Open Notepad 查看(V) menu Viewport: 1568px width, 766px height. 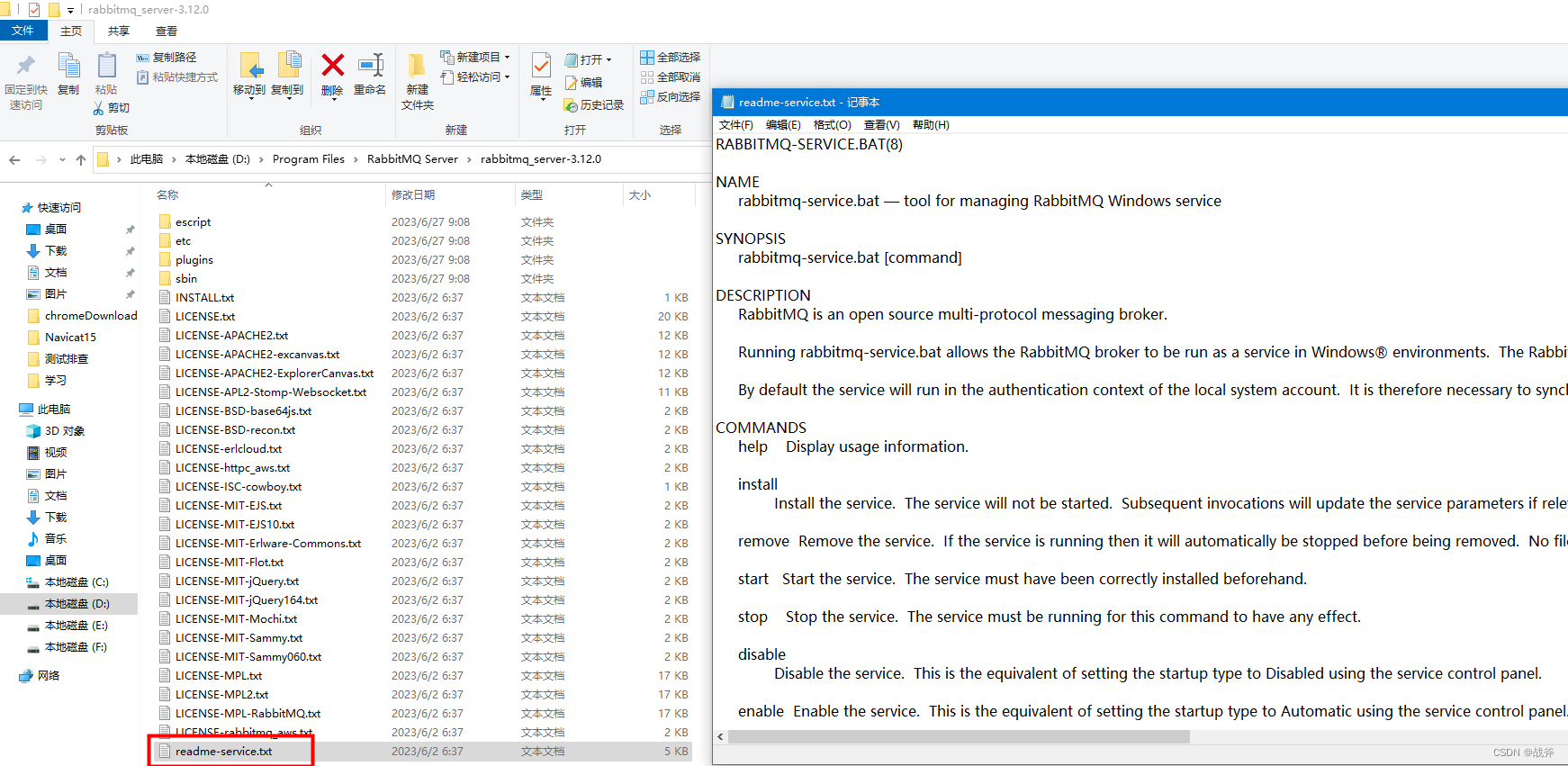(x=881, y=125)
